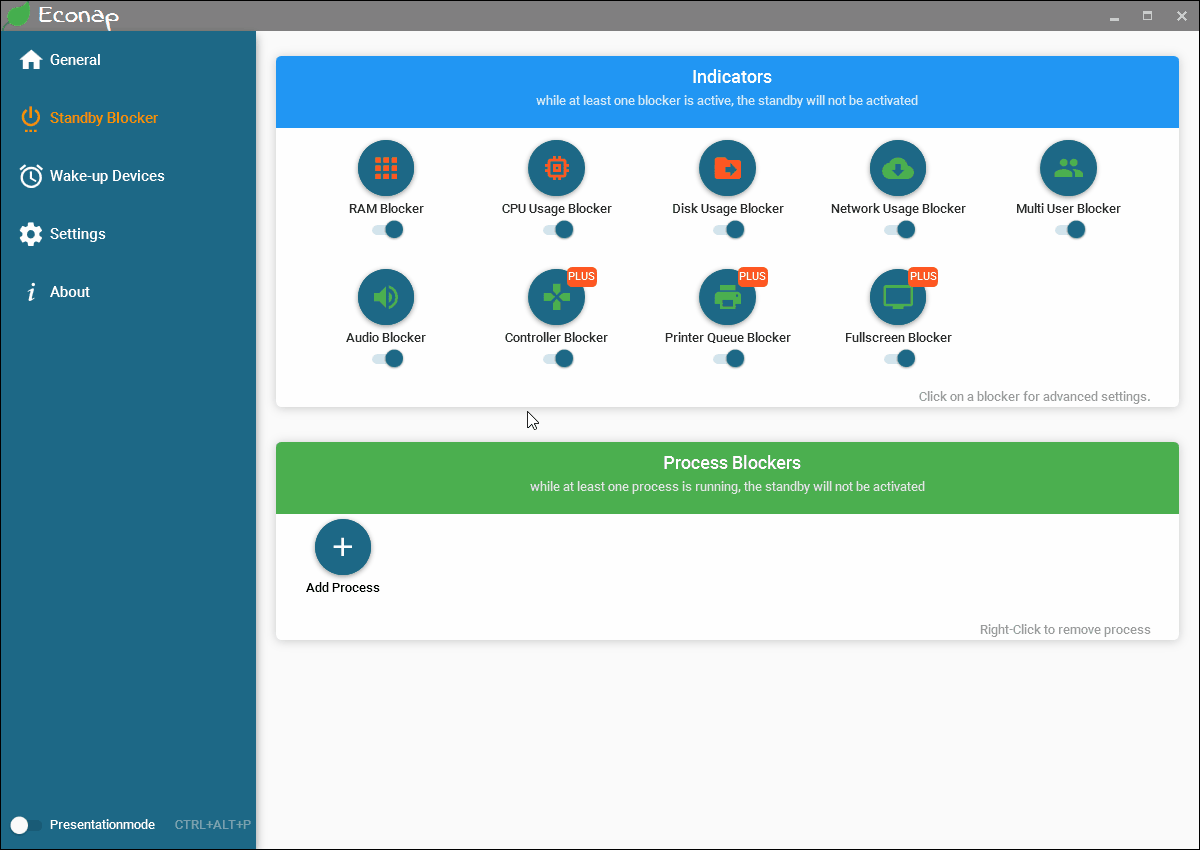Disable the RAM Blocker toggle
The width and height of the screenshot is (1200, 850).
[387, 230]
